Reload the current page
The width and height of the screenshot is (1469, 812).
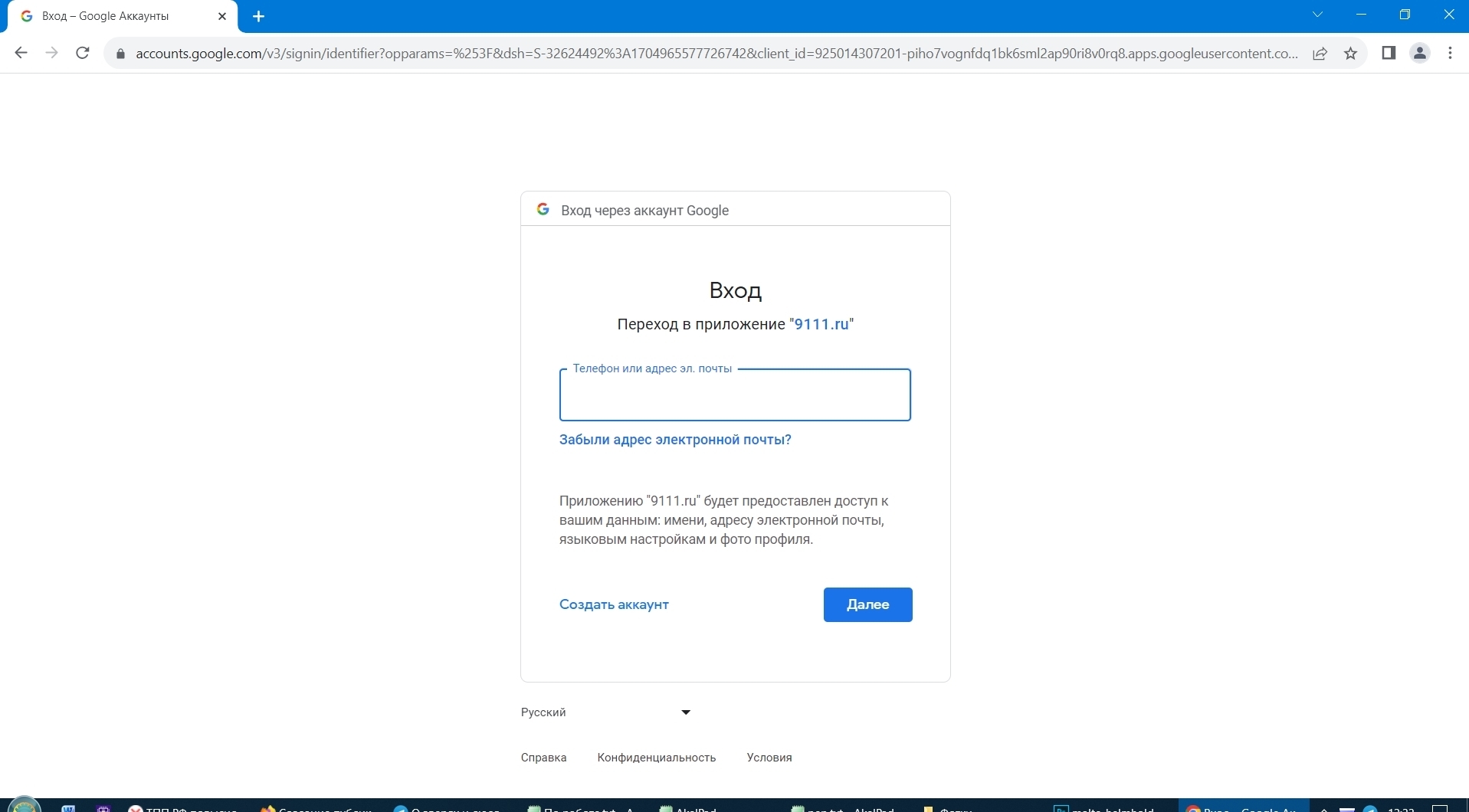click(x=83, y=53)
